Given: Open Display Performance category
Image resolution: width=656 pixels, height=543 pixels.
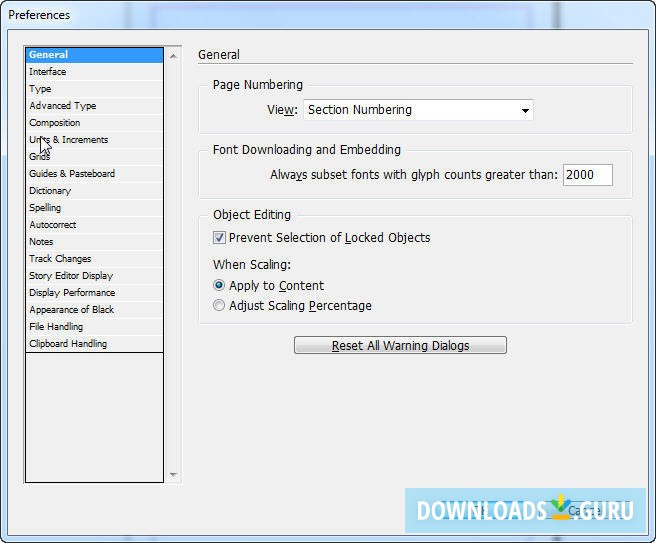Looking at the screenshot, I should click(x=94, y=293).
